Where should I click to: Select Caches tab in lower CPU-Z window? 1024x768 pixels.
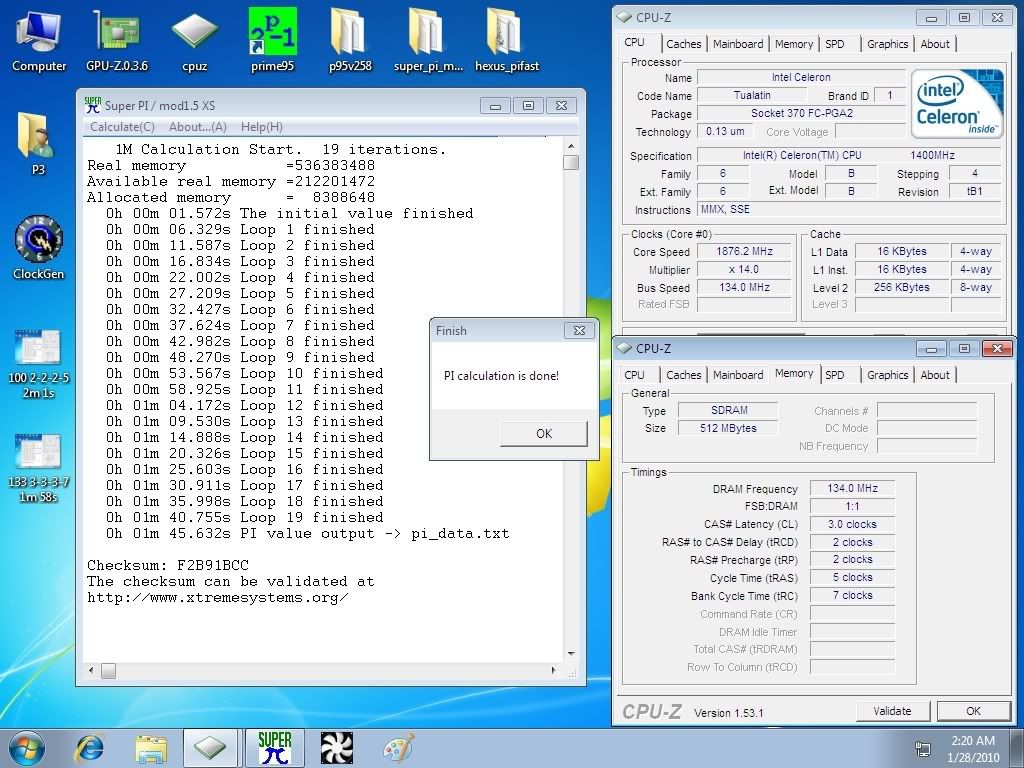tap(684, 375)
